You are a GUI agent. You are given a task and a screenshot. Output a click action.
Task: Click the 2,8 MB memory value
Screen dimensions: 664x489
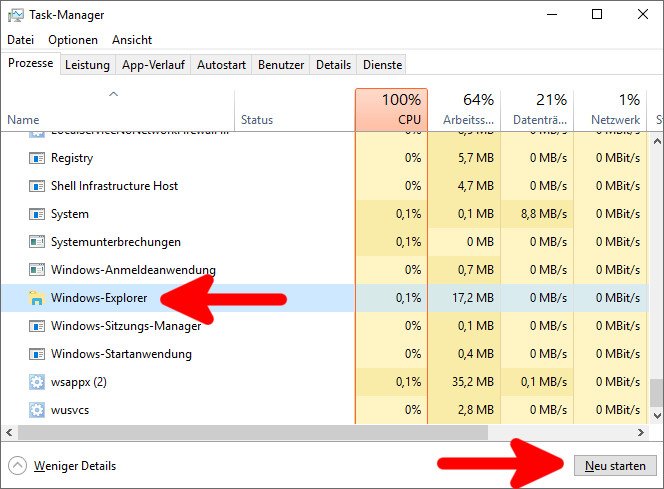click(x=476, y=410)
